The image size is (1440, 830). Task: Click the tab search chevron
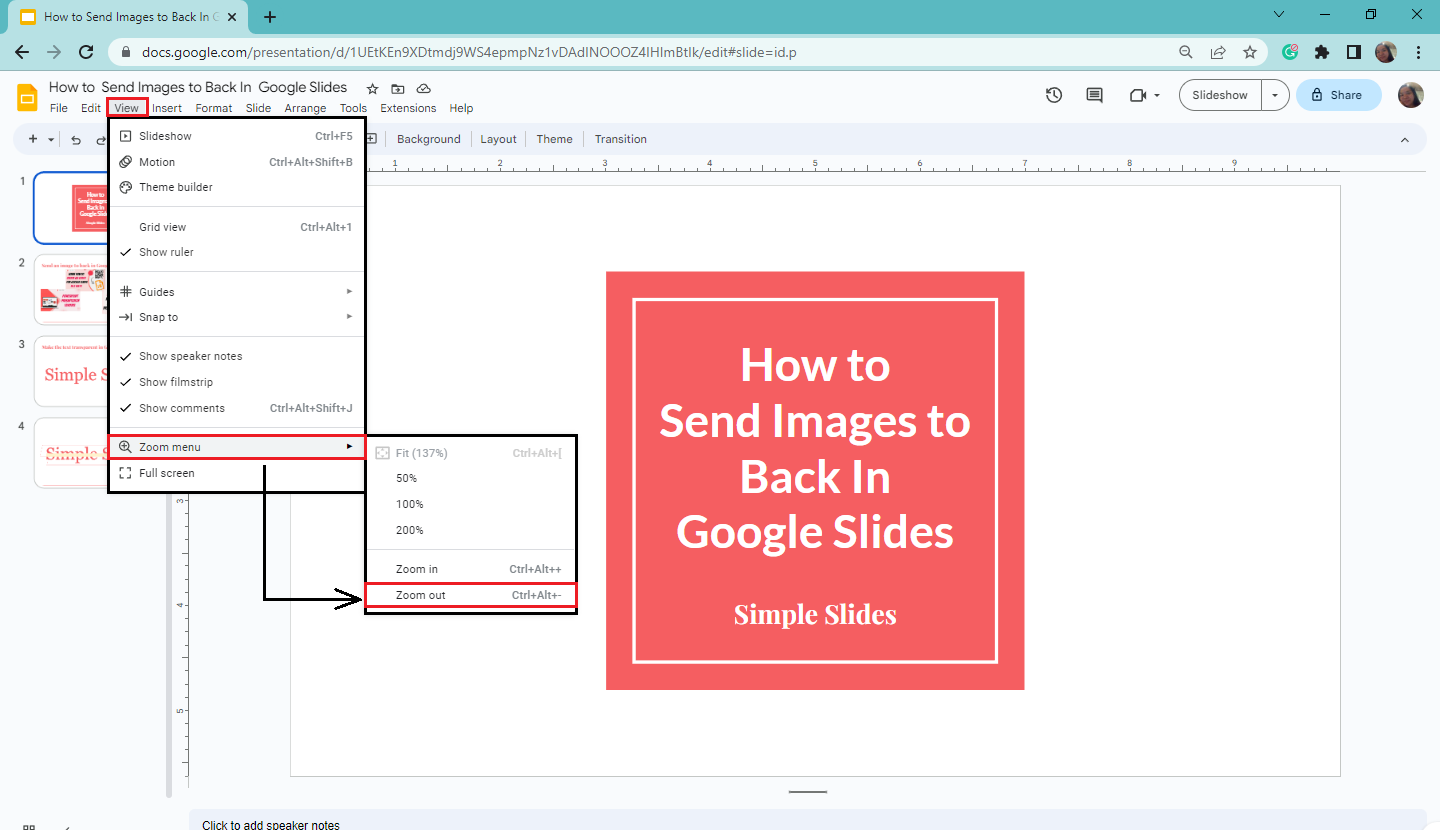pos(1279,14)
